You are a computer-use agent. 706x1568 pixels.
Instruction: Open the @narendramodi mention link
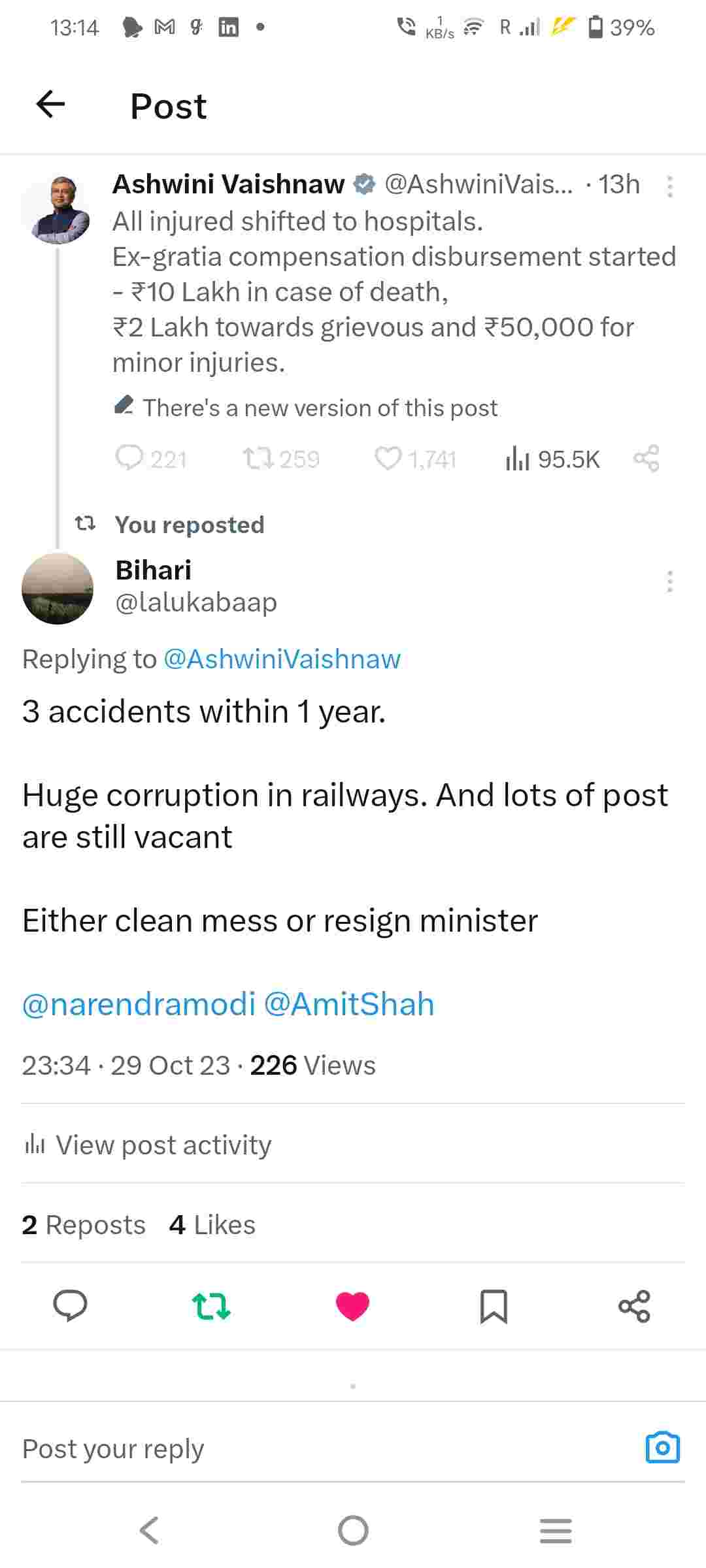click(x=135, y=1004)
